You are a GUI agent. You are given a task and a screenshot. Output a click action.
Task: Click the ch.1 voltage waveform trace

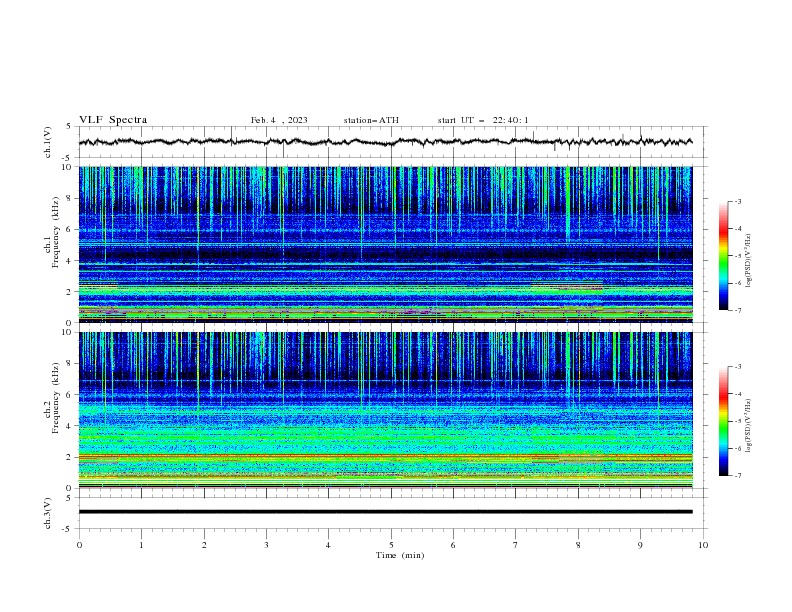(385, 142)
